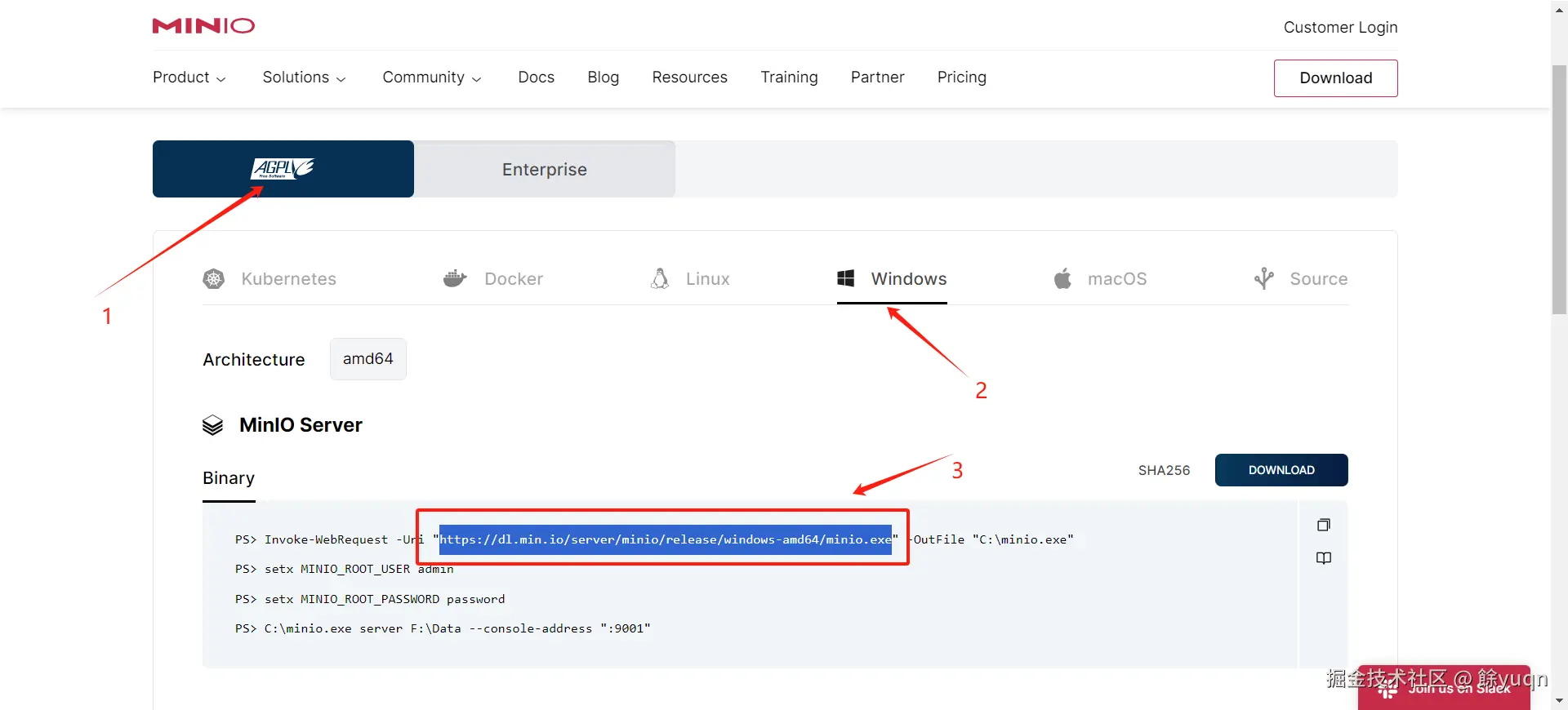
Task: Click the SHA256 link
Action: coord(1164,470)
